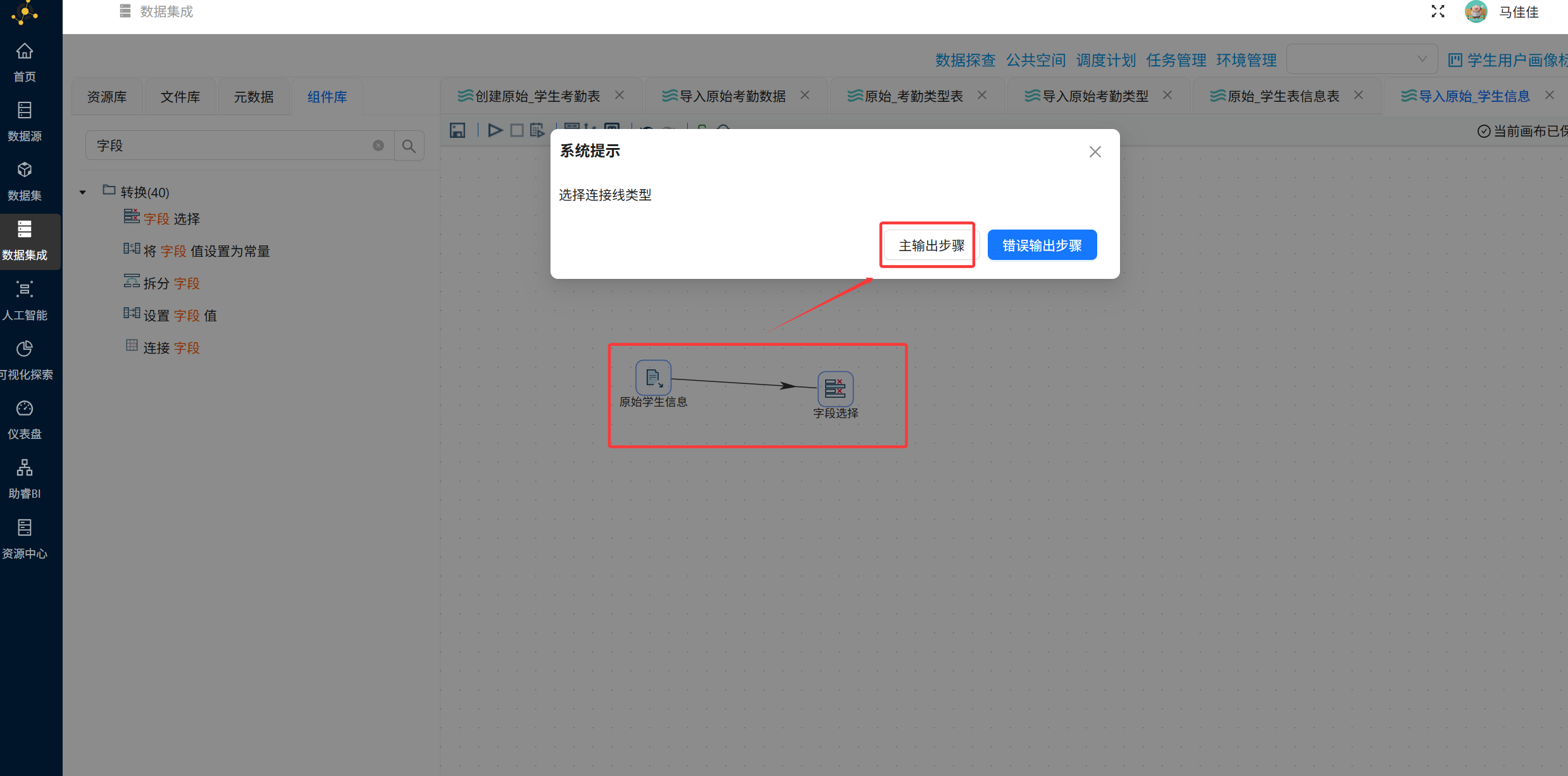Click the save icon in canvas toolbar
The width and height of the screenshot is (1568, 776).
click(457, 130)
